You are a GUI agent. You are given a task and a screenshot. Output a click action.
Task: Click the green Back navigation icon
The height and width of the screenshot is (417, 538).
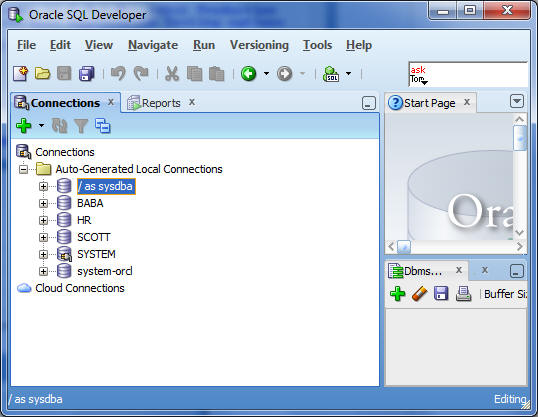pos(248,73)
